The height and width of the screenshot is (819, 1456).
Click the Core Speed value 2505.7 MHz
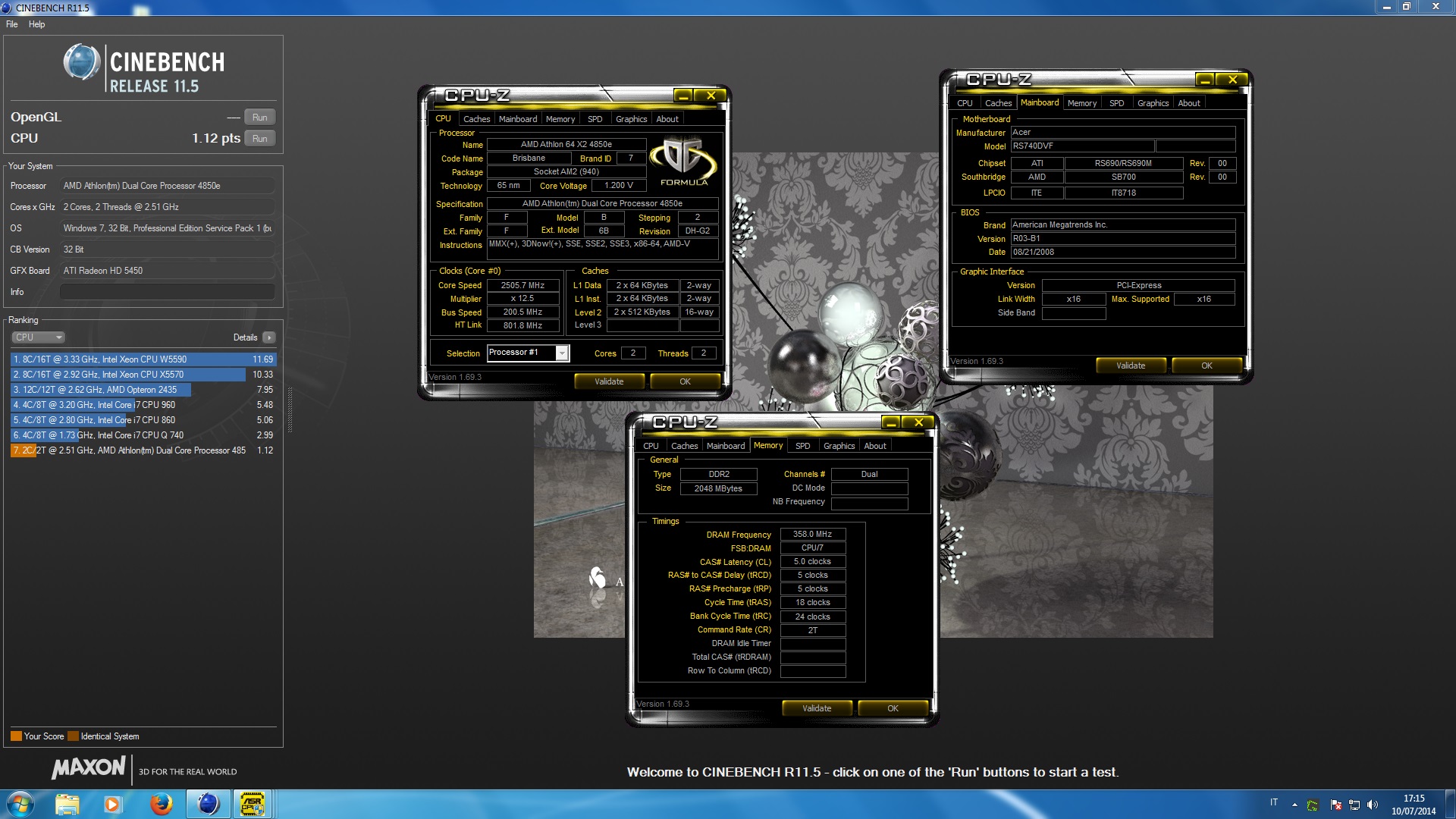point(522,286)
